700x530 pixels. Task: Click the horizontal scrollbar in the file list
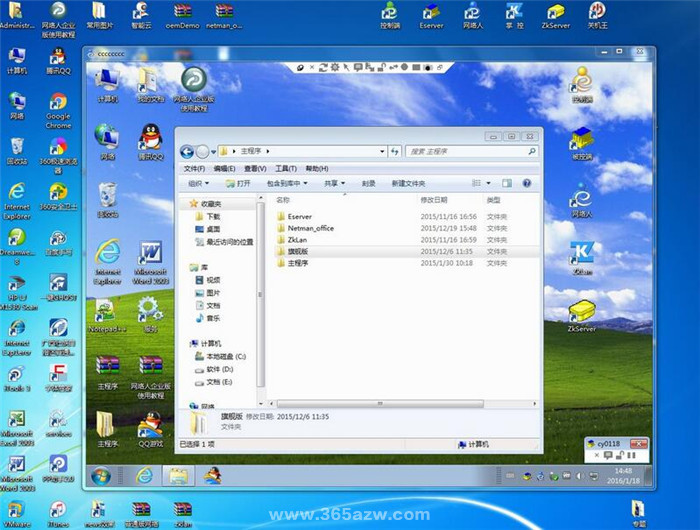pyautogui.click(x=380, y=404)
